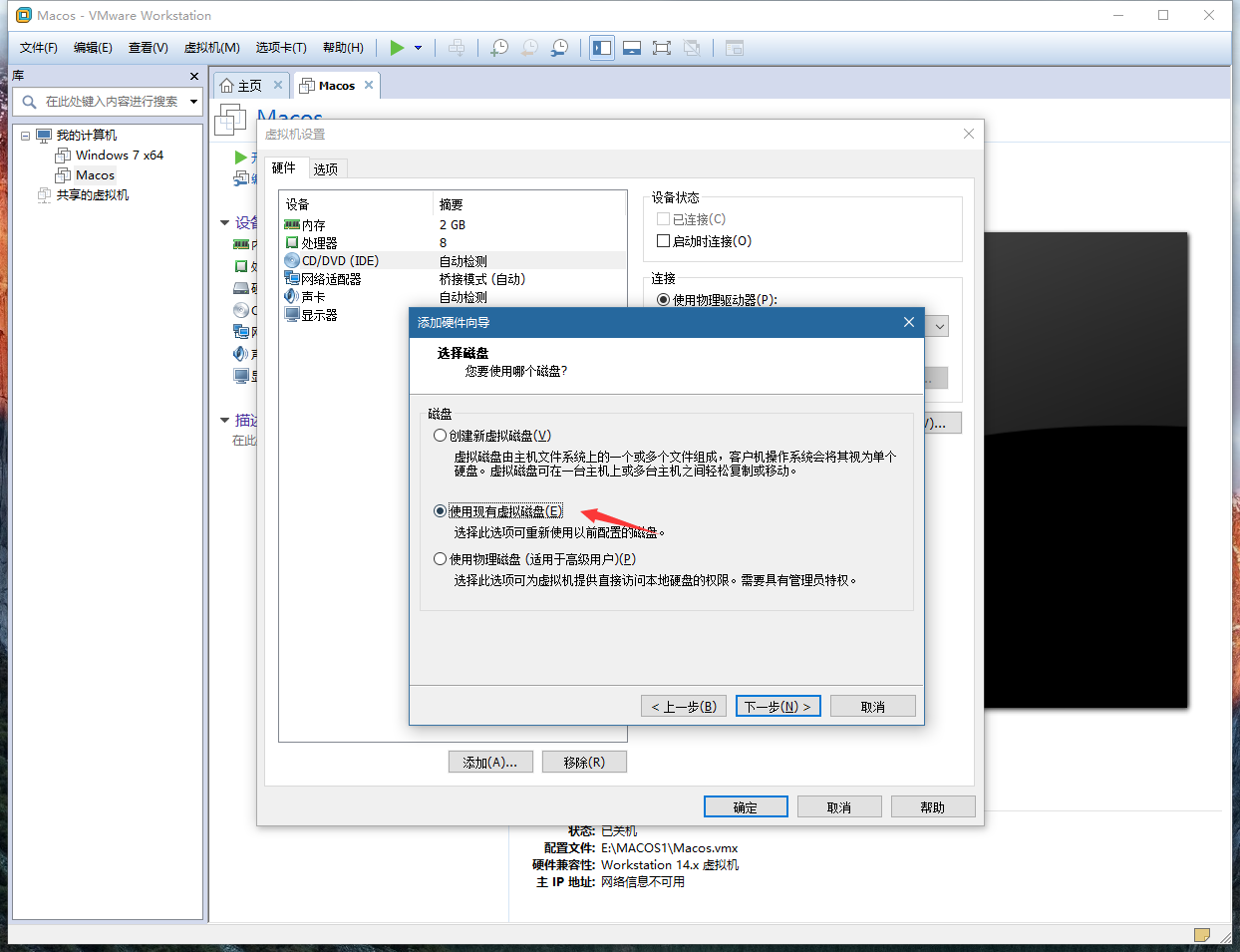
Task: Choose 创建新虚拟磁盘 radio option
Action: [440, 435]
